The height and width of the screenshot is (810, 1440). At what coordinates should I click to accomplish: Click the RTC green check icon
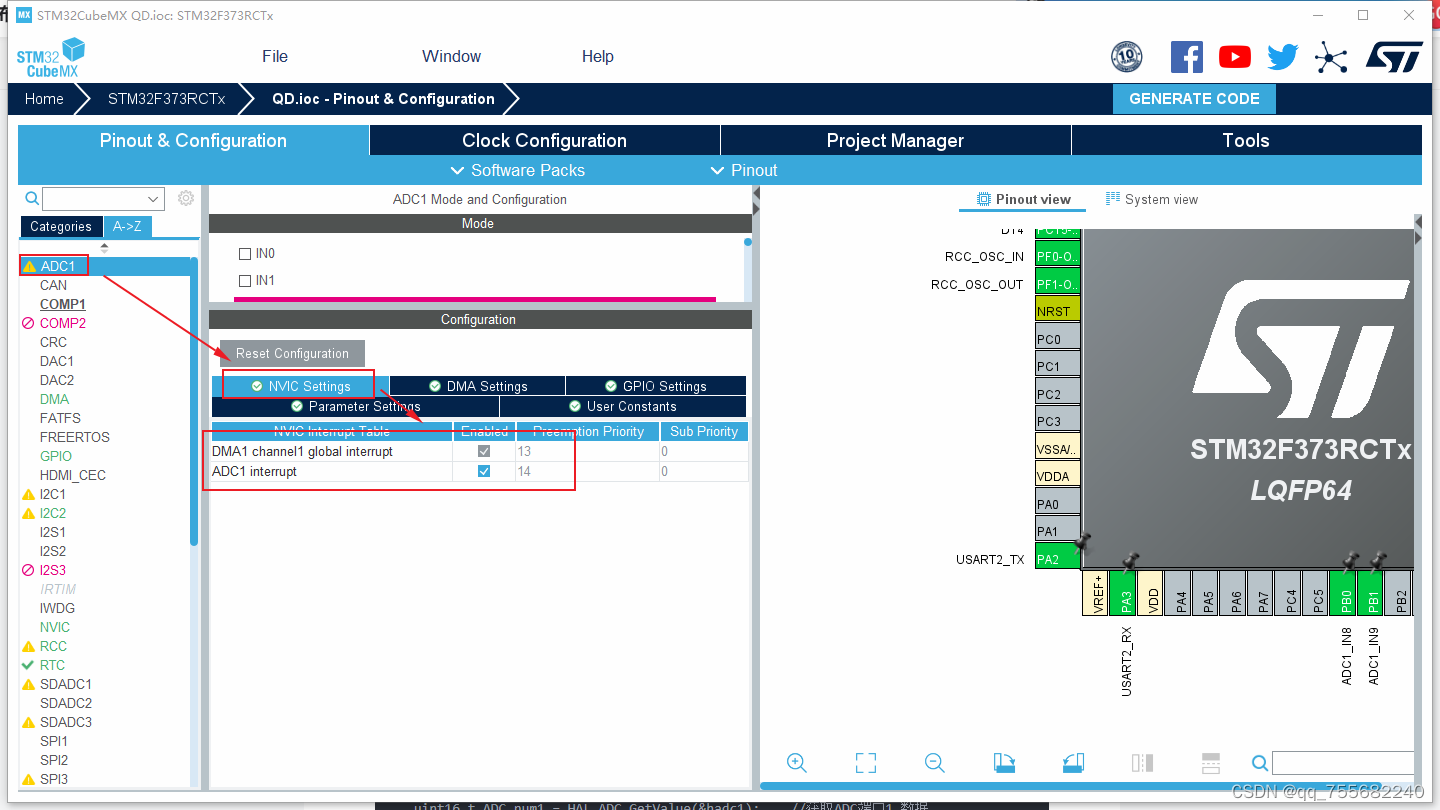click(x=28, y=665)
